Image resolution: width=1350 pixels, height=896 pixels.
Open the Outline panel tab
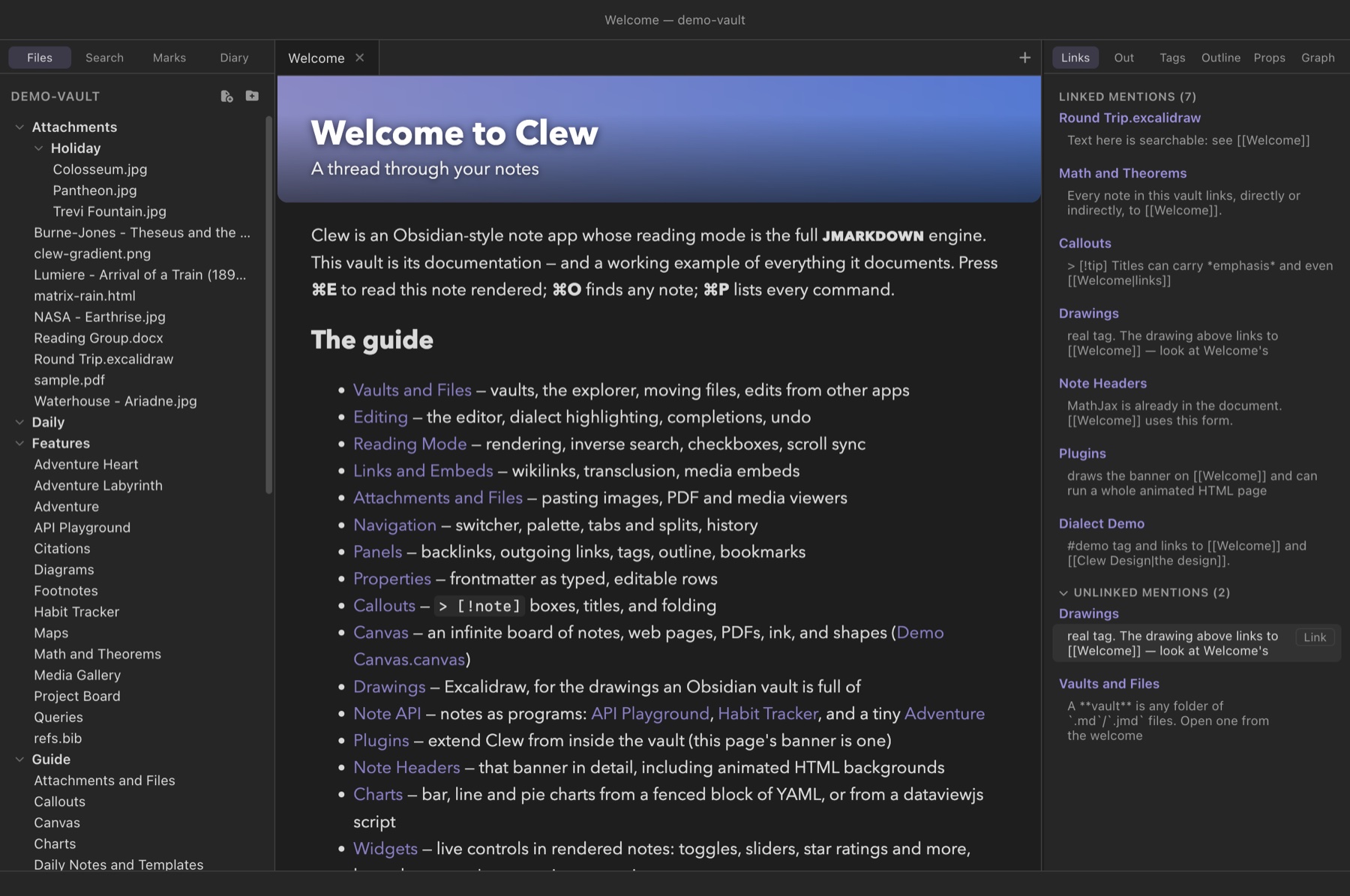(1220, 58)
